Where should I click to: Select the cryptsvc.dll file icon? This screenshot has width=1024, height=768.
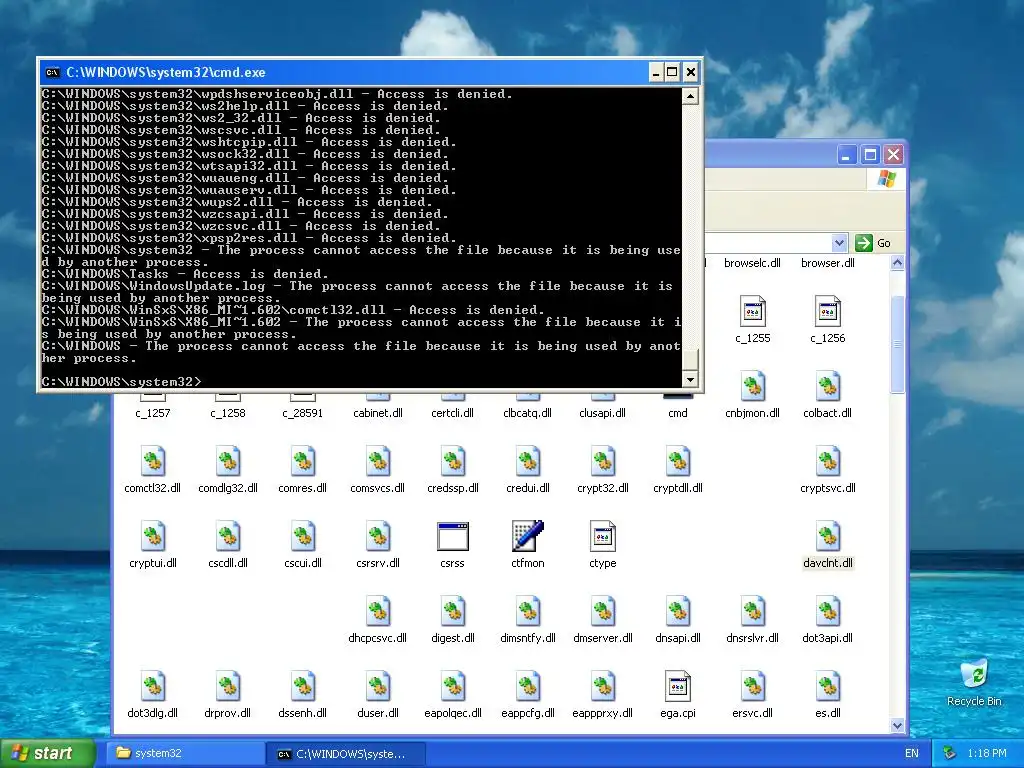click(x=828, y=461)
